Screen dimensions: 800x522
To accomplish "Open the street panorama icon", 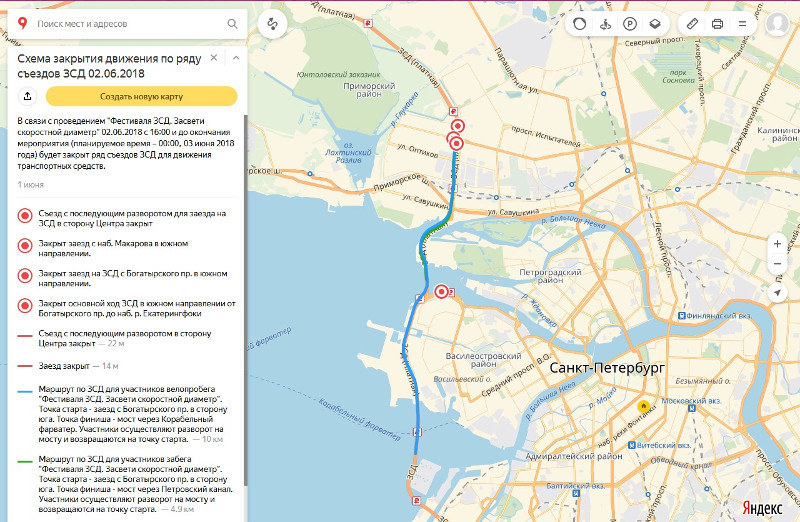I will tap(605, 23).
